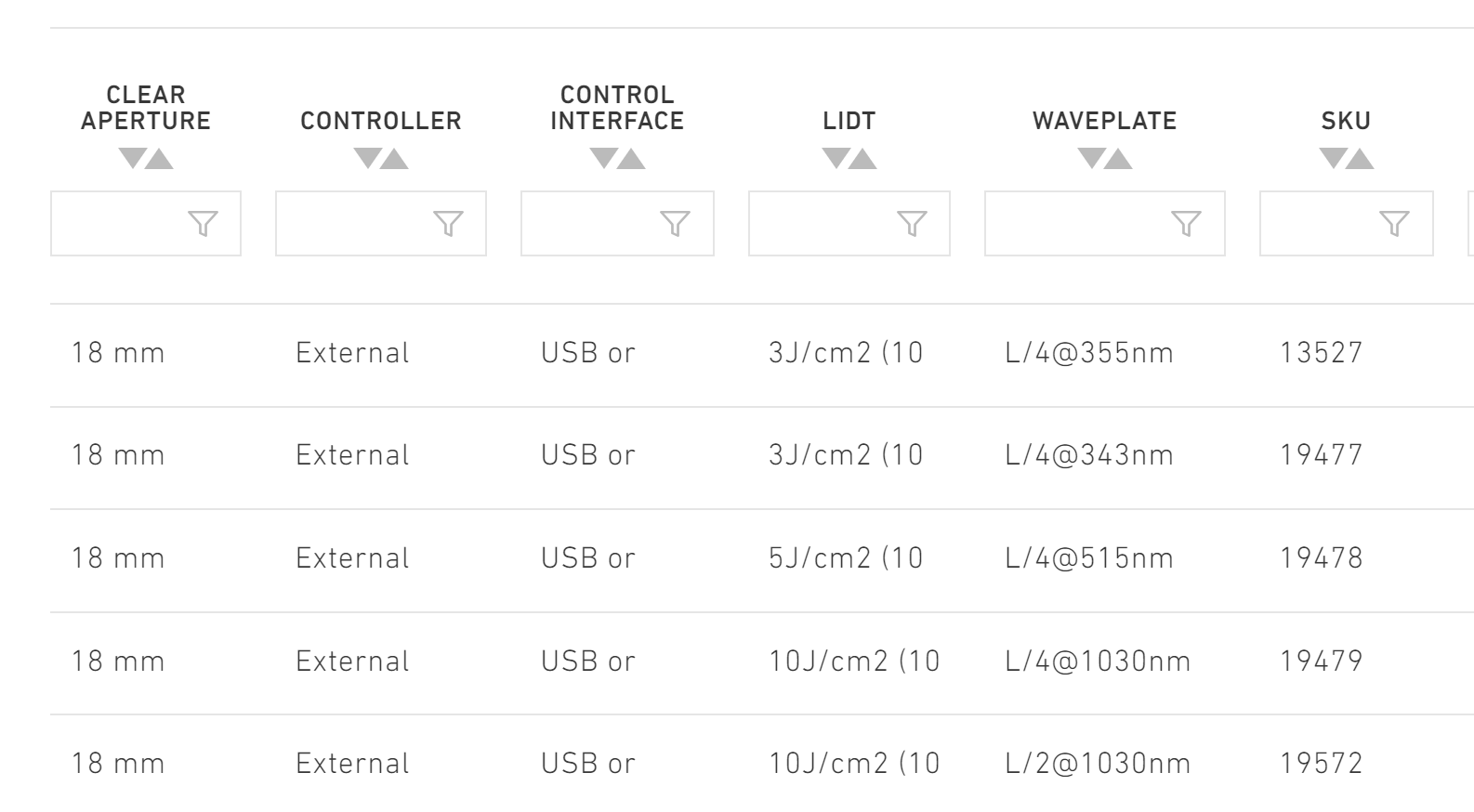Focus the LIDT filter text box
The image size is (1474, 812).
pos(849,224)
